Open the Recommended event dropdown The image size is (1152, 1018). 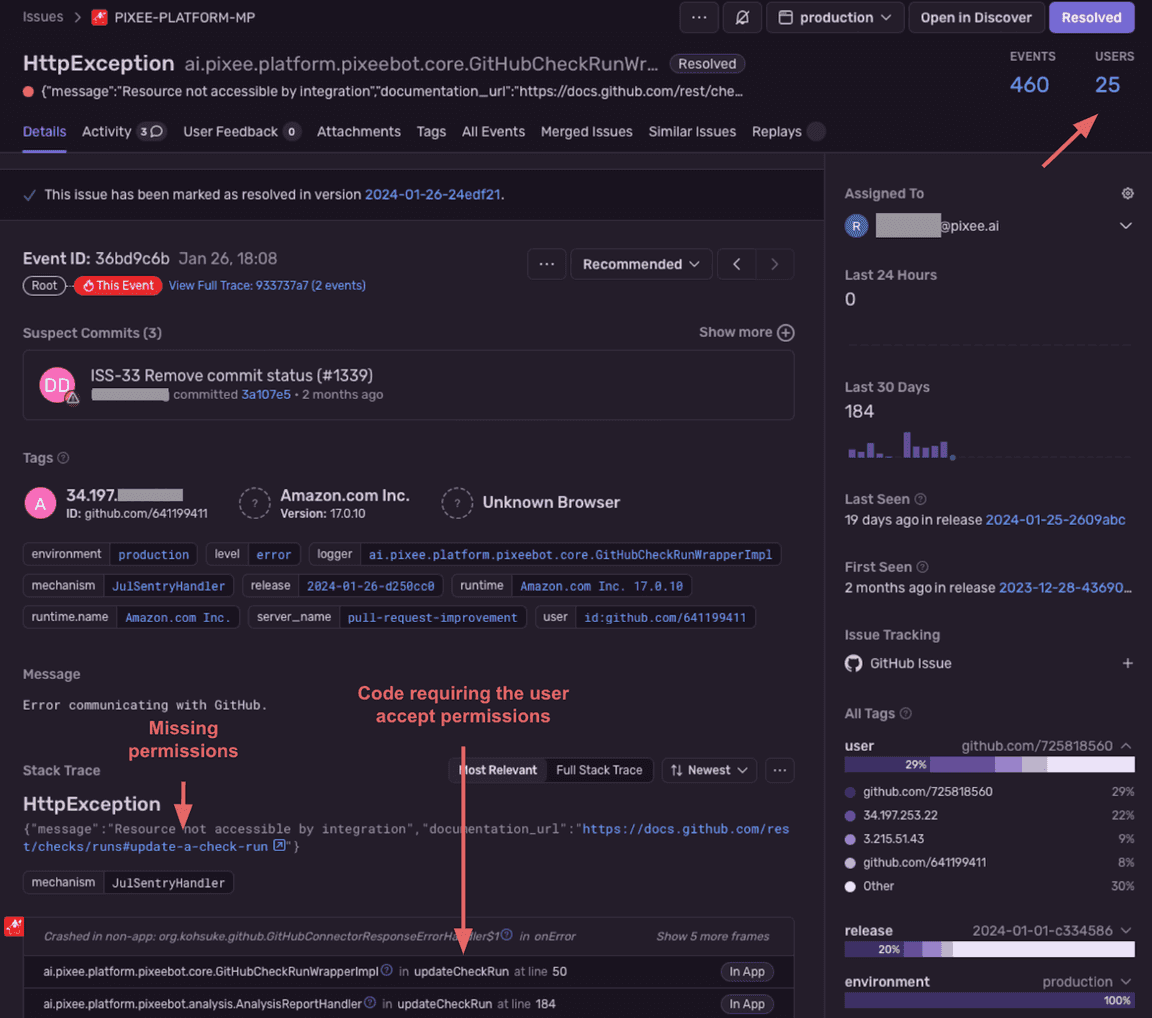coord(641,264)
